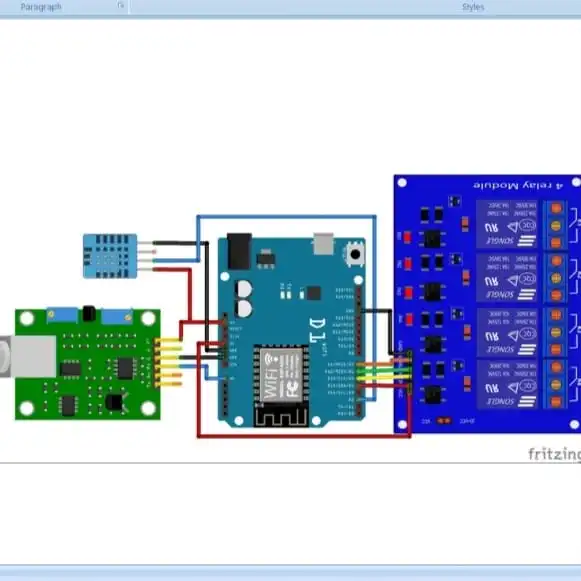The image size is (581, 581).
Task: Click the red wire below the D1 board
Action: 304,436
